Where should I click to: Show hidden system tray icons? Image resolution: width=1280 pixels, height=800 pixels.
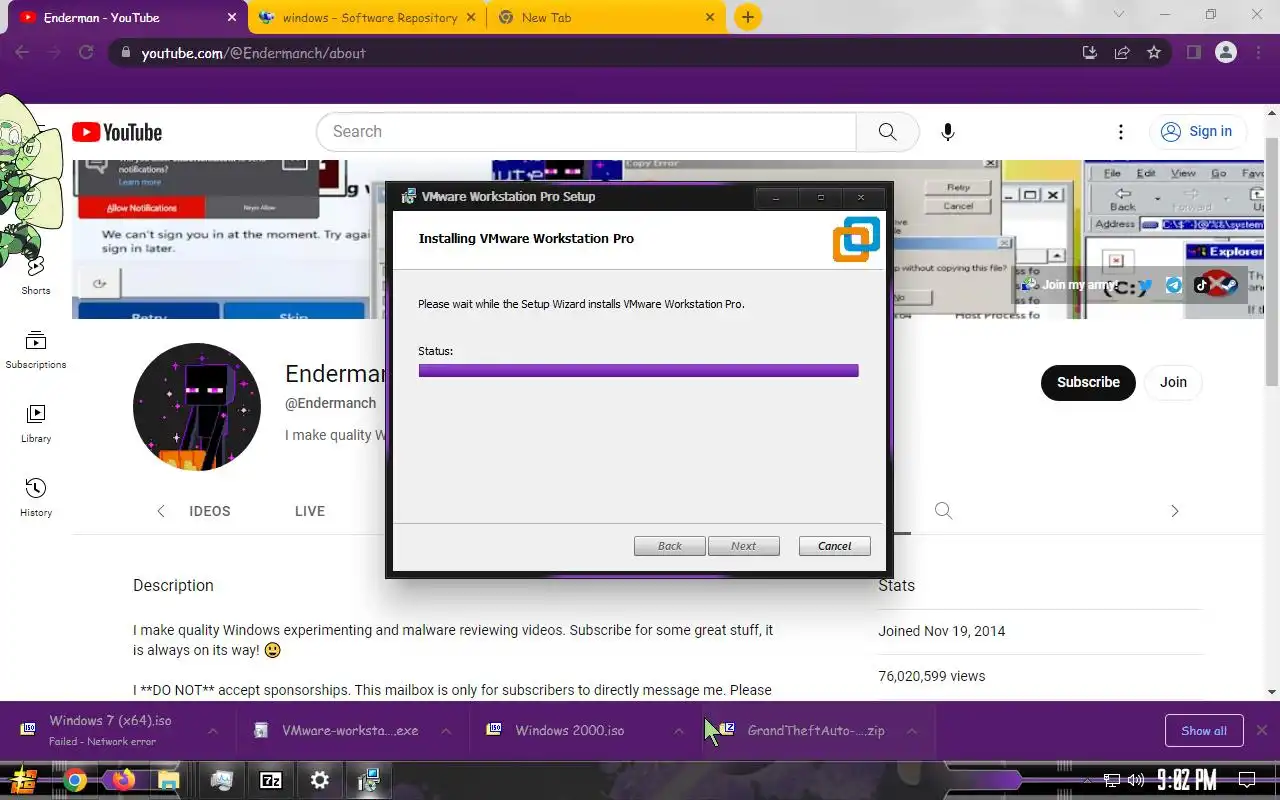pos(1087,780)
